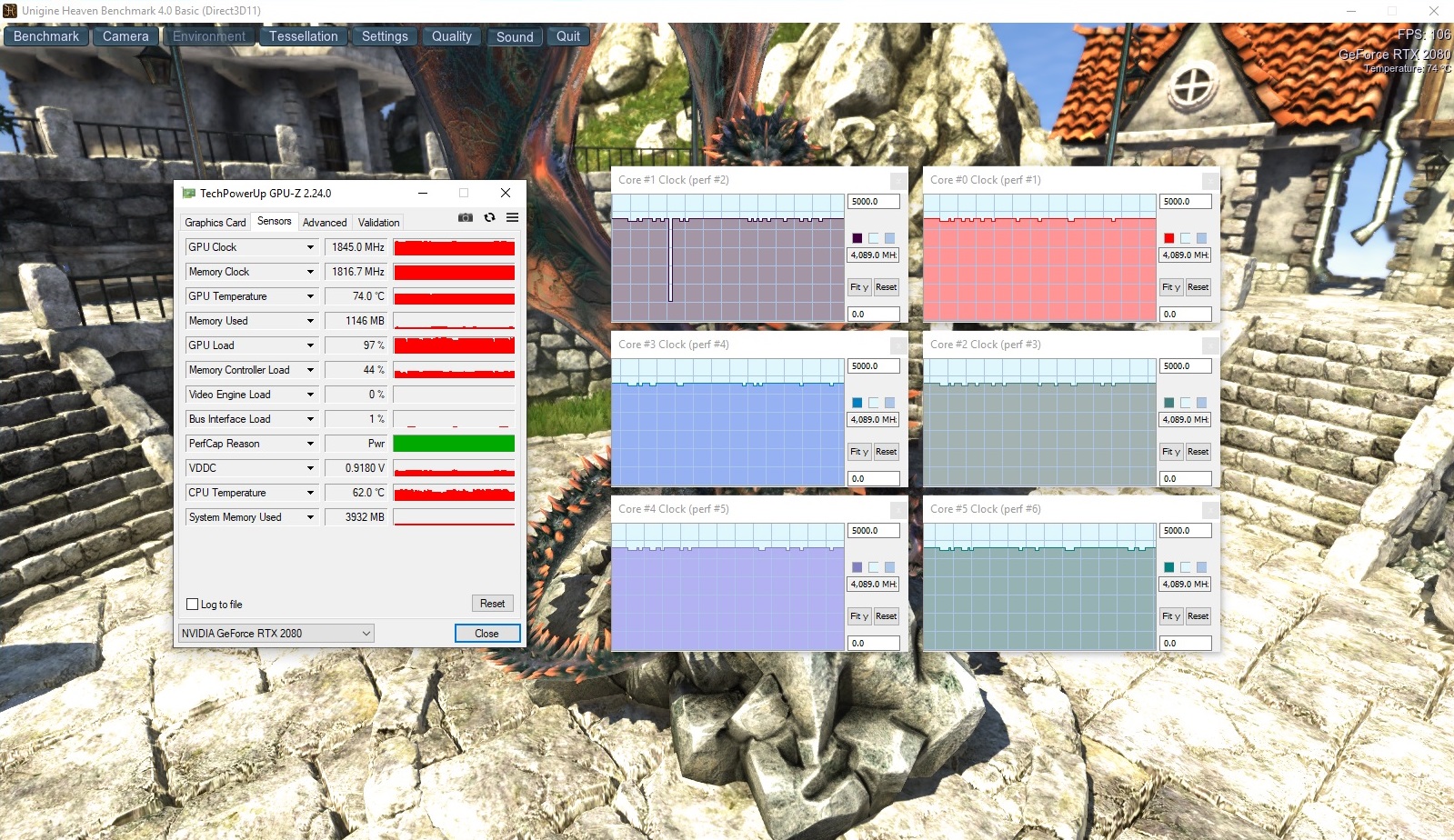Pick the red swatch in Core #0 Clock

(x=1168, y=238)
